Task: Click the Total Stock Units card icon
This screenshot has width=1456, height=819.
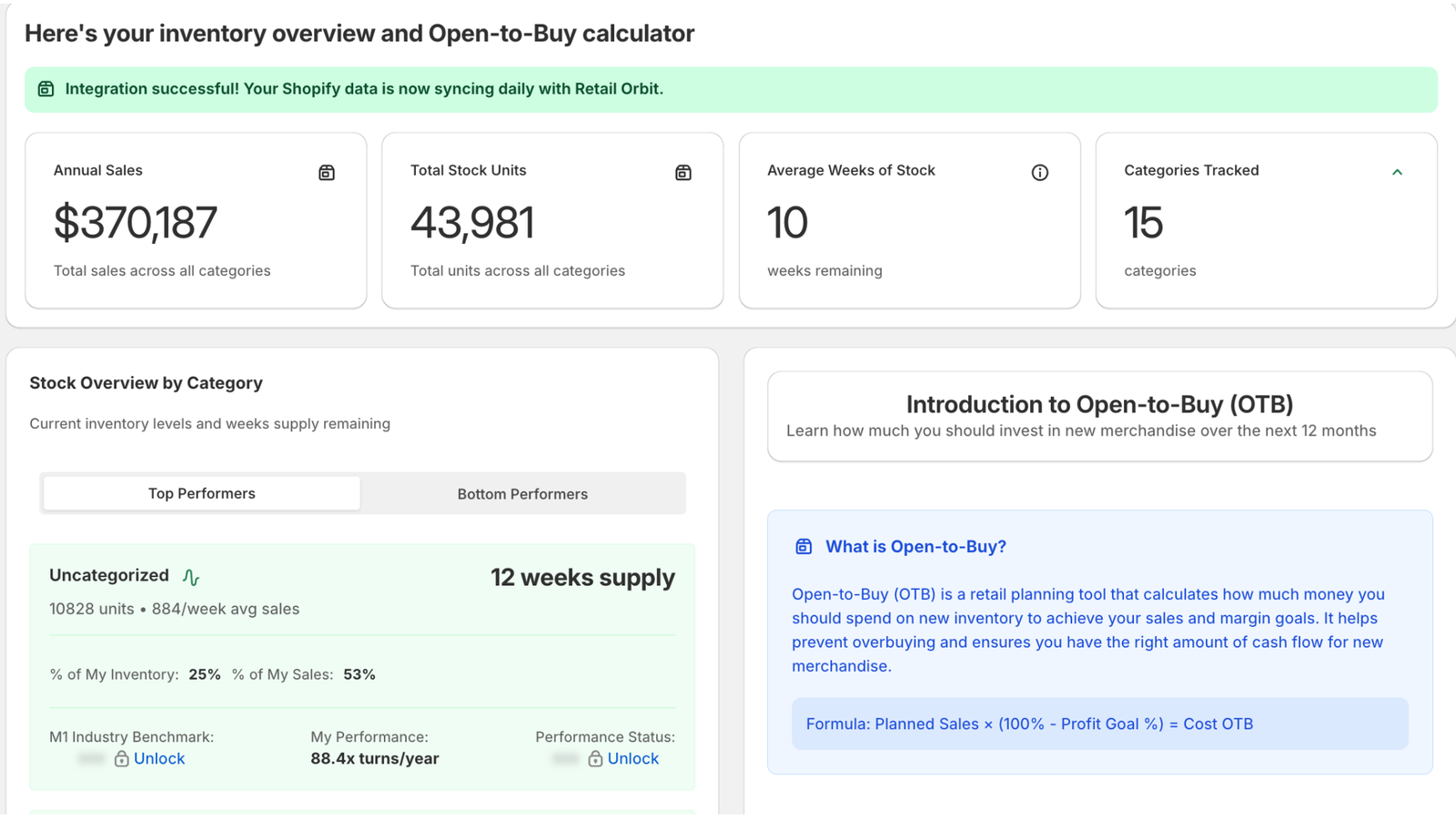Action: click(x=683, y=172)
